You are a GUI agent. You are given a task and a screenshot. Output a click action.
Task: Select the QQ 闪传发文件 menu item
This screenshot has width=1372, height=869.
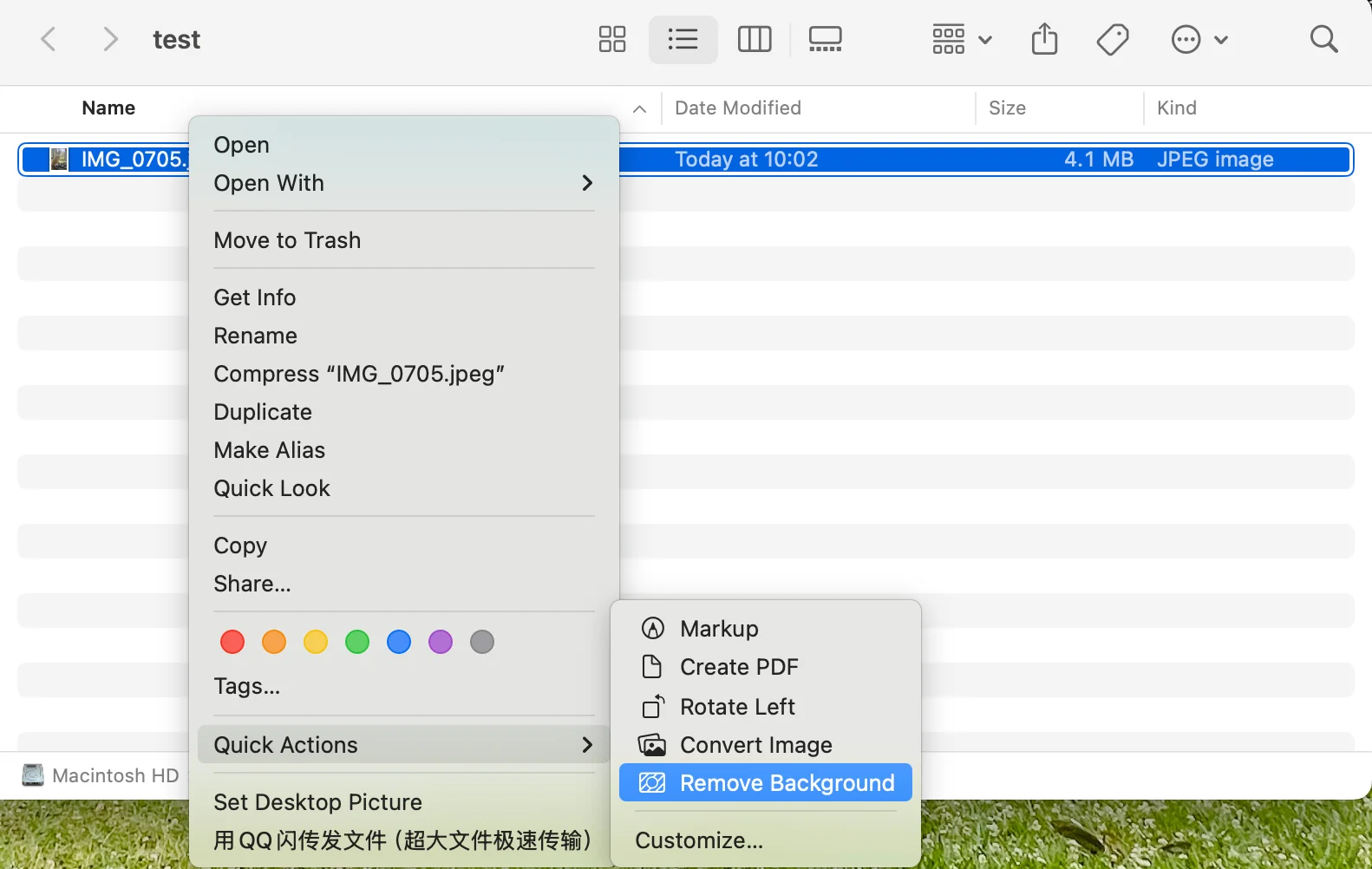(x=404, y=840)
